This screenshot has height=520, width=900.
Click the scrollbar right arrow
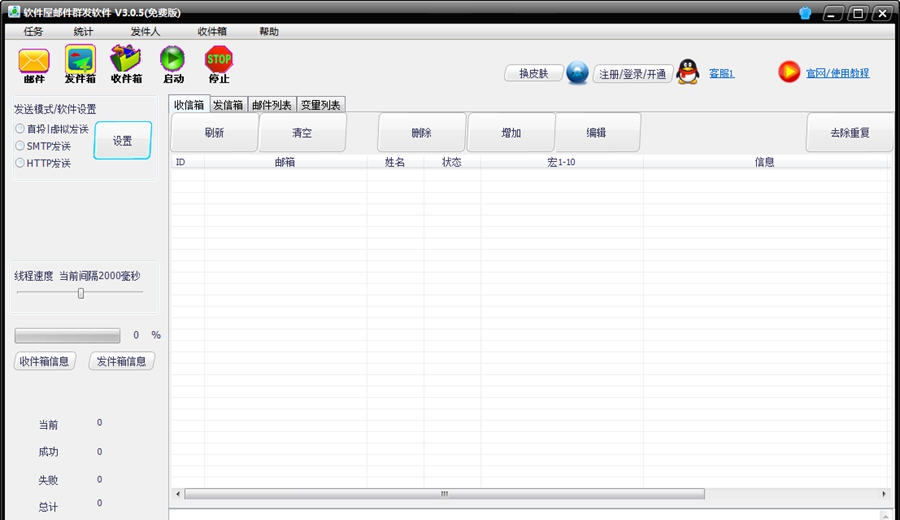(883, 494)
